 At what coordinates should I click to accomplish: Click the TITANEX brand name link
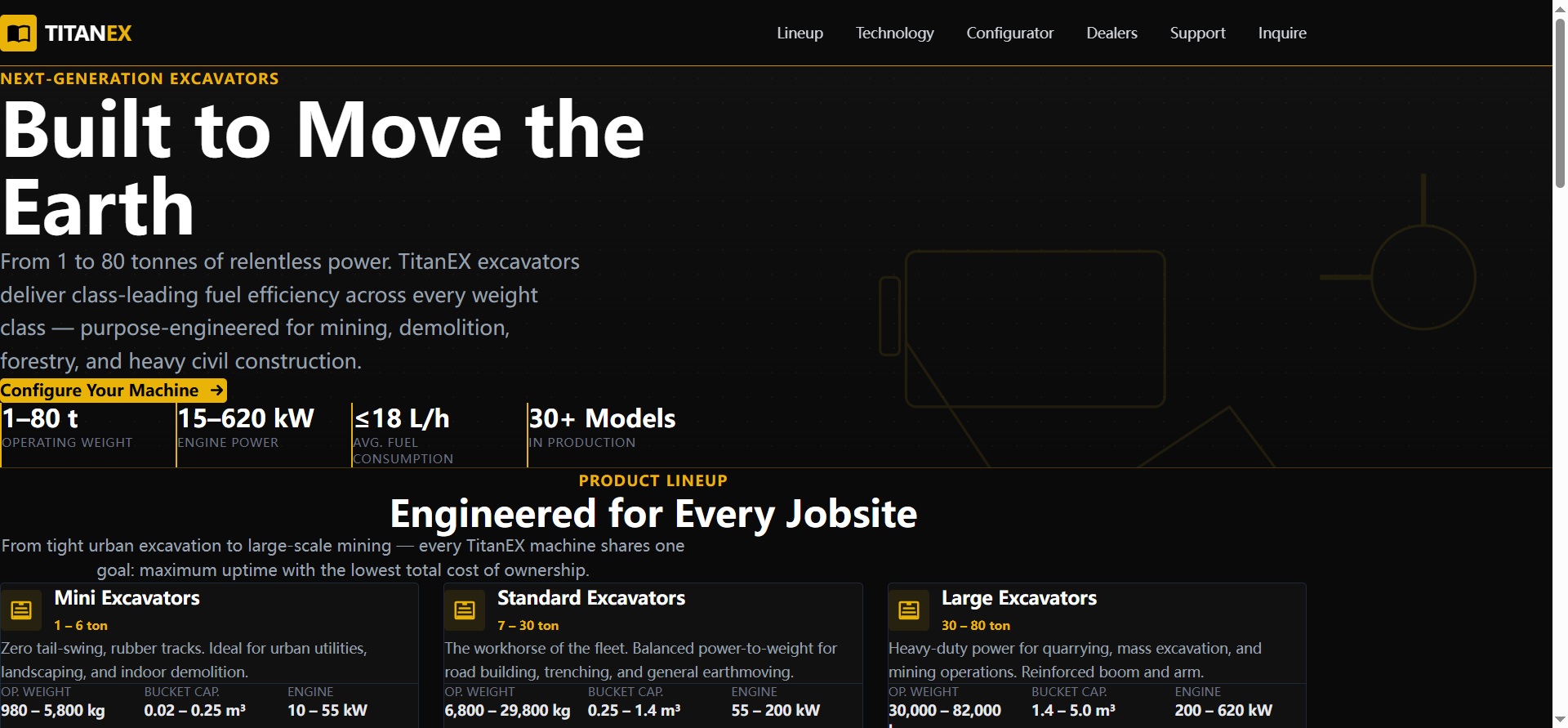[x=88, y=33]
